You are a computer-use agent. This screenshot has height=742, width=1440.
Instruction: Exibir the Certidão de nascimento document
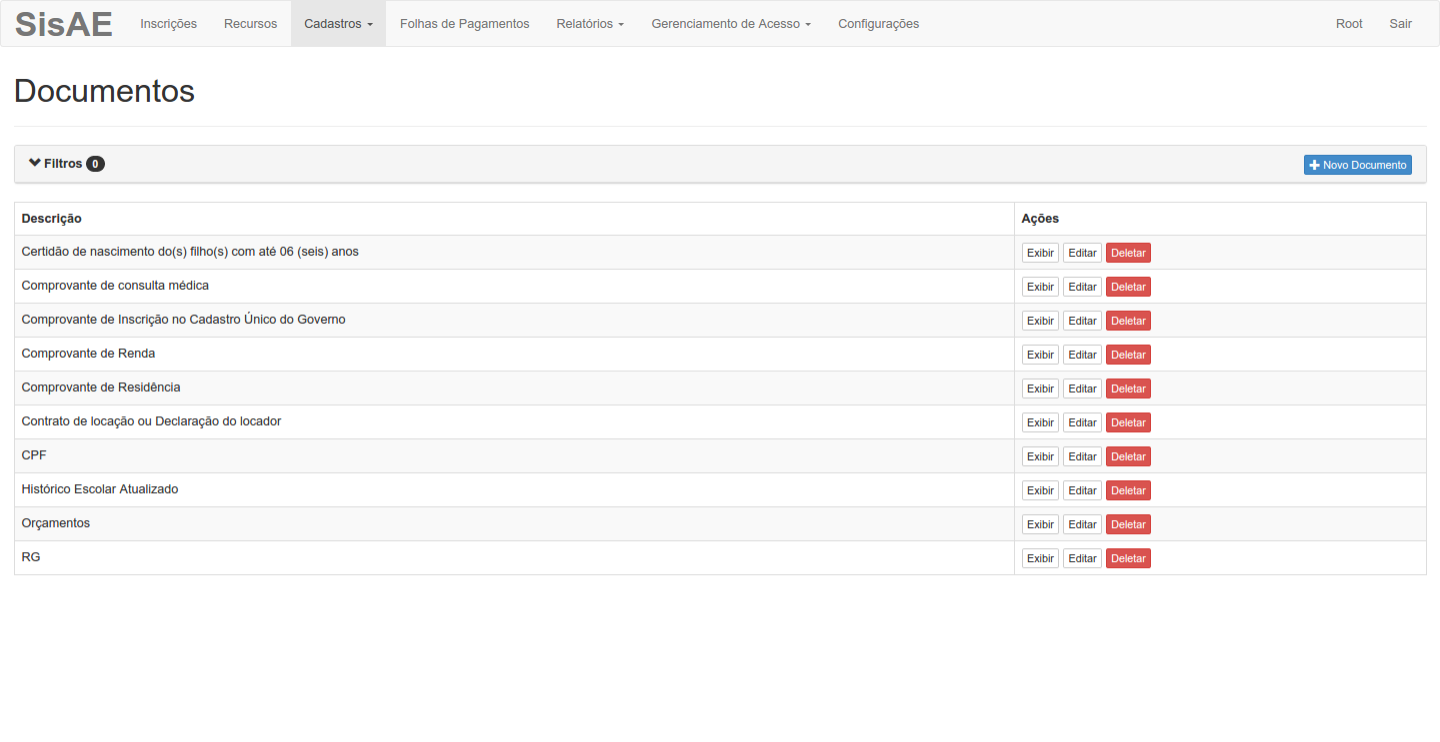[1040, 253]
